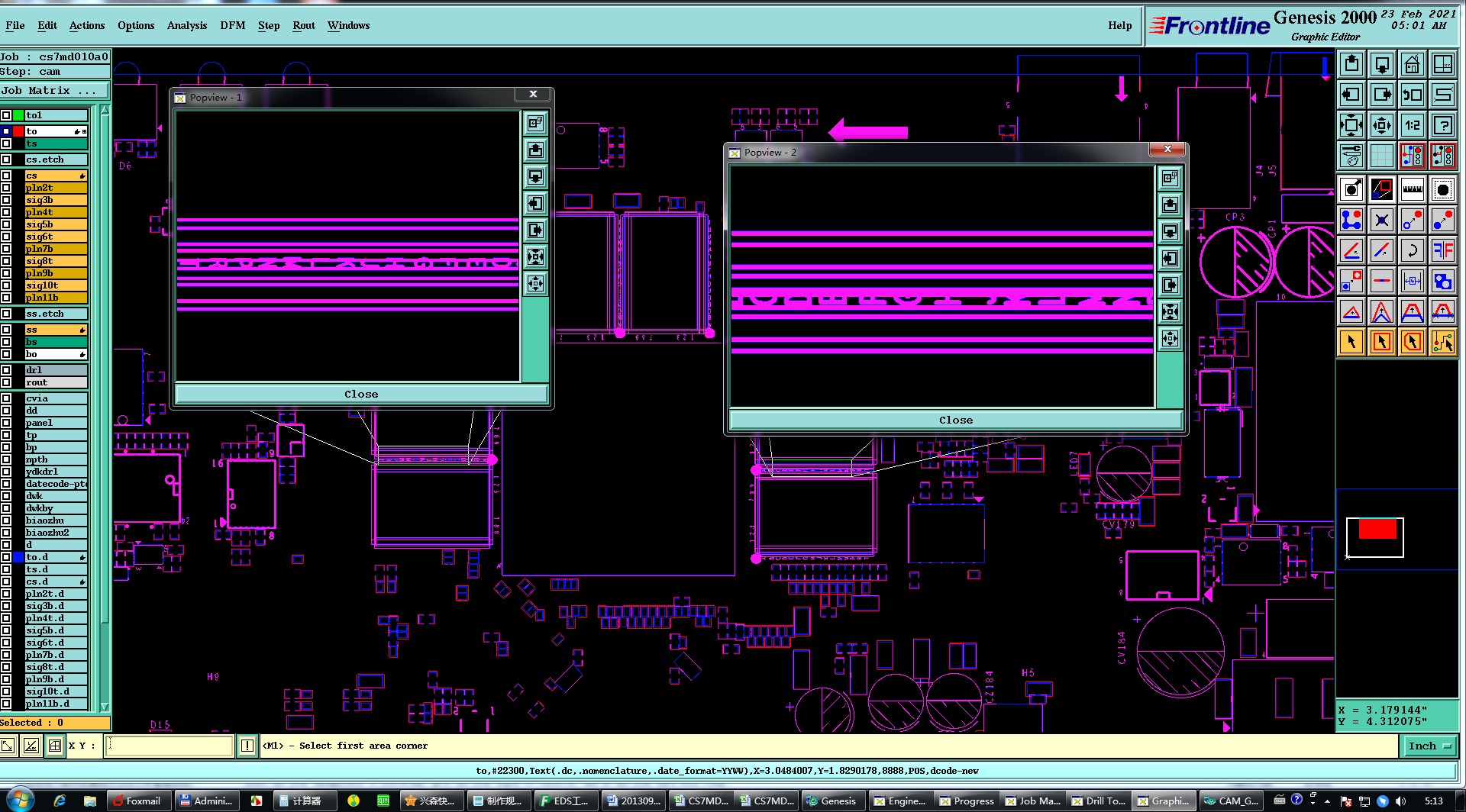1466x812 pixels.
Task: Select the delete feature X tool
Action: pyautogui.click(x=1382, y=220)
